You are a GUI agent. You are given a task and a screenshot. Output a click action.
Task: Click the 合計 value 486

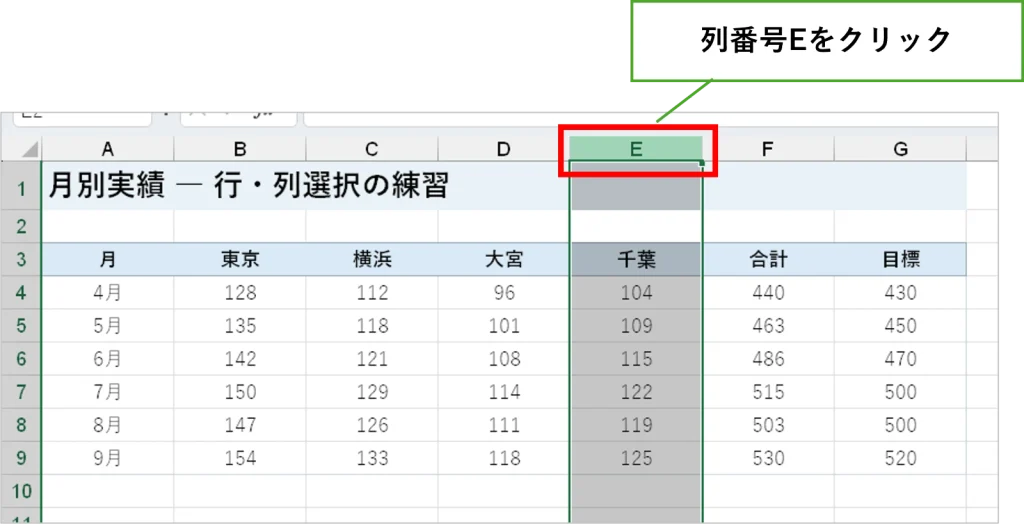click(768, 359)
